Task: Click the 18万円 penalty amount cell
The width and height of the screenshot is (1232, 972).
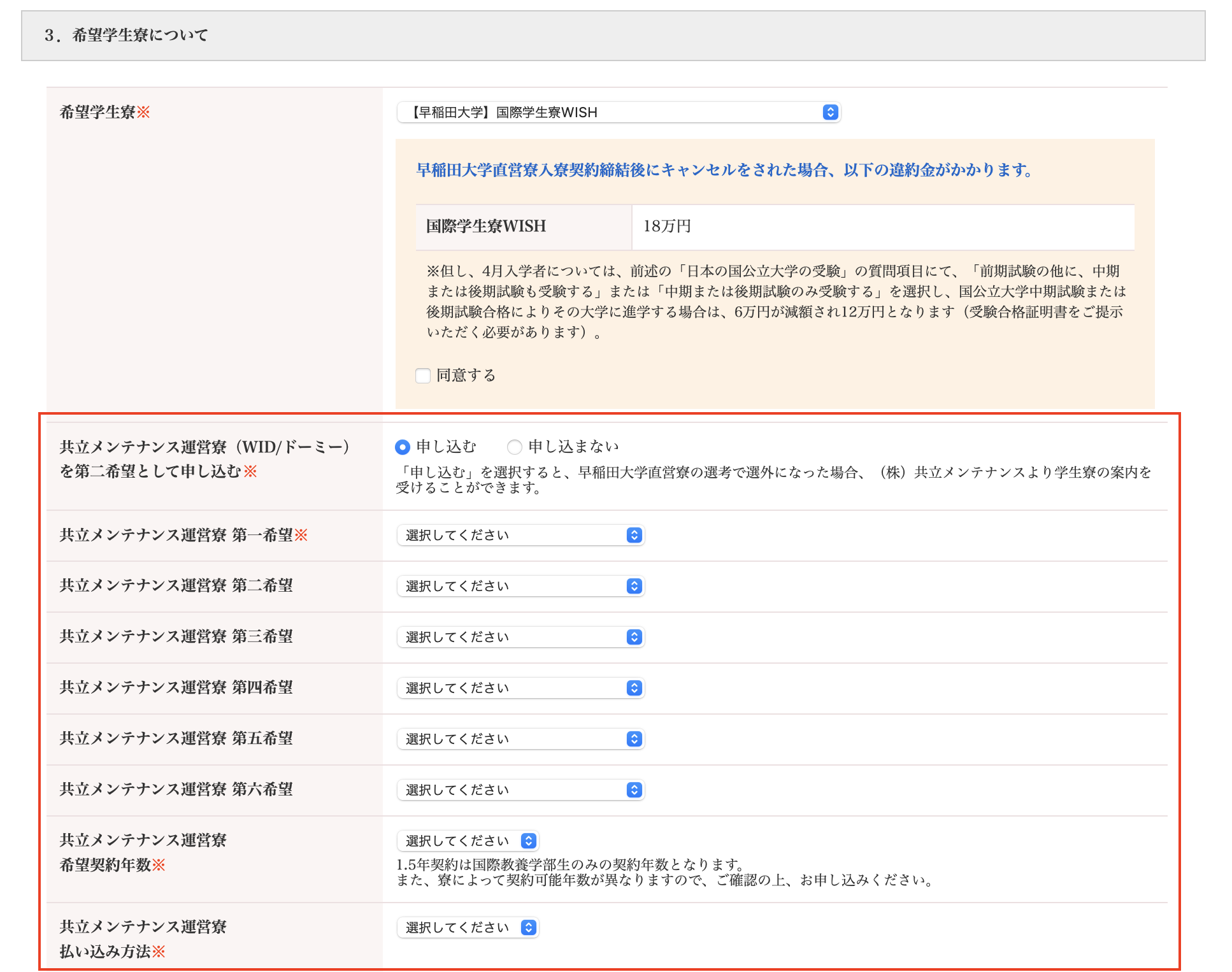Action: [x=667, y=227]
